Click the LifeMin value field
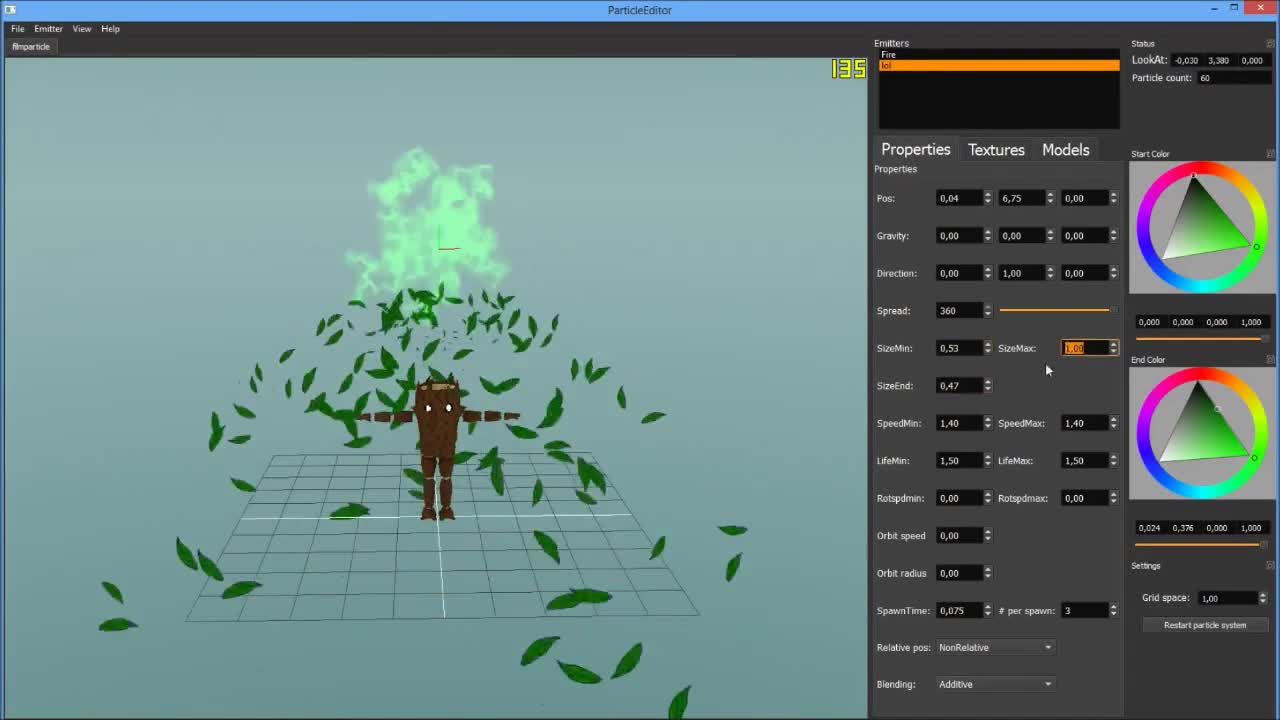 click(x=958, y=461)
